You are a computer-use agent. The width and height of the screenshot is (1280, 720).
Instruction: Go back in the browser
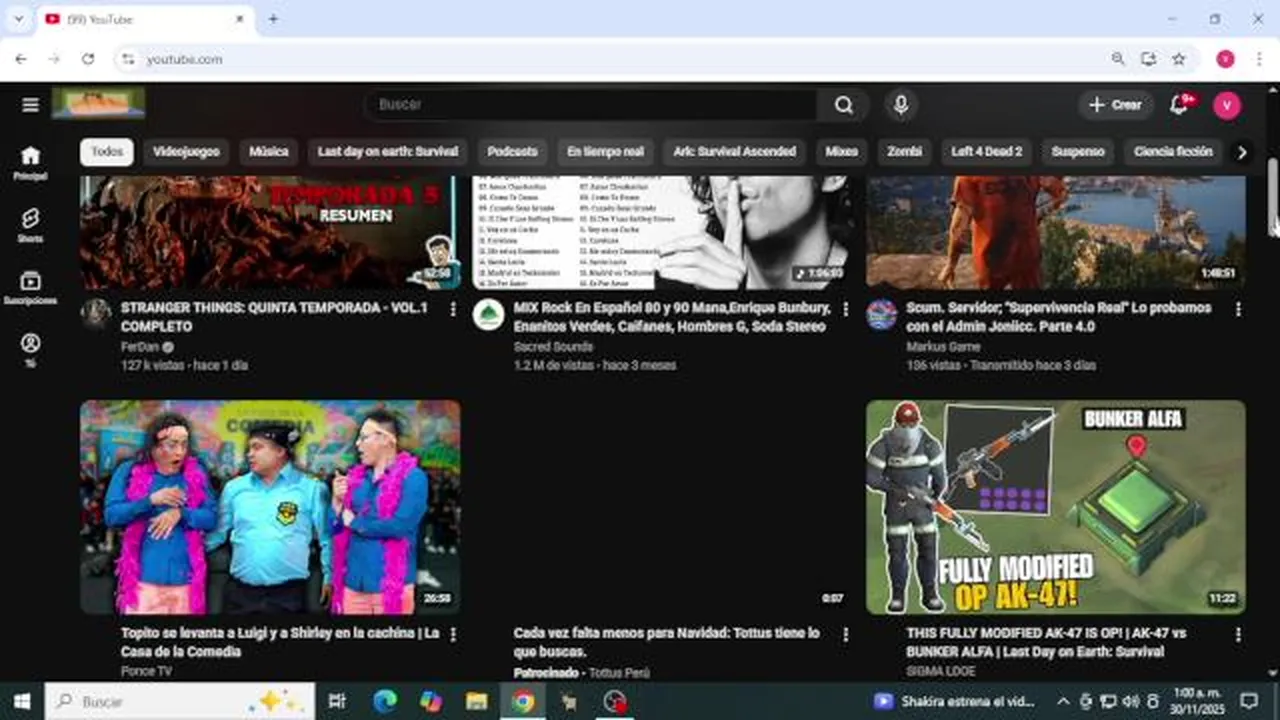point(21,59)
